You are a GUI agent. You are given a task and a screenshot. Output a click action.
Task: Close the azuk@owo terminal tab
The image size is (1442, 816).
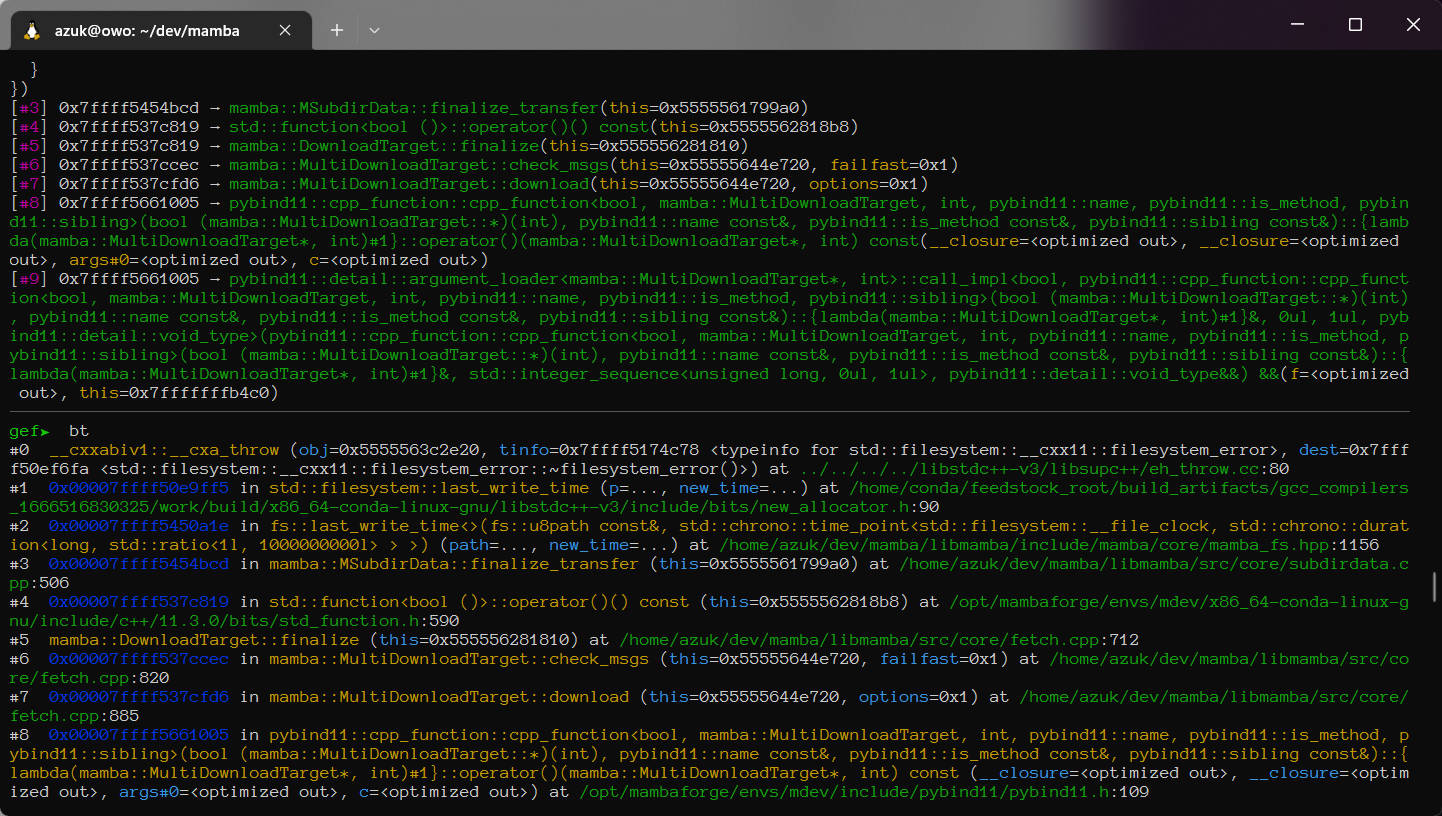click(x=285, y=31)
